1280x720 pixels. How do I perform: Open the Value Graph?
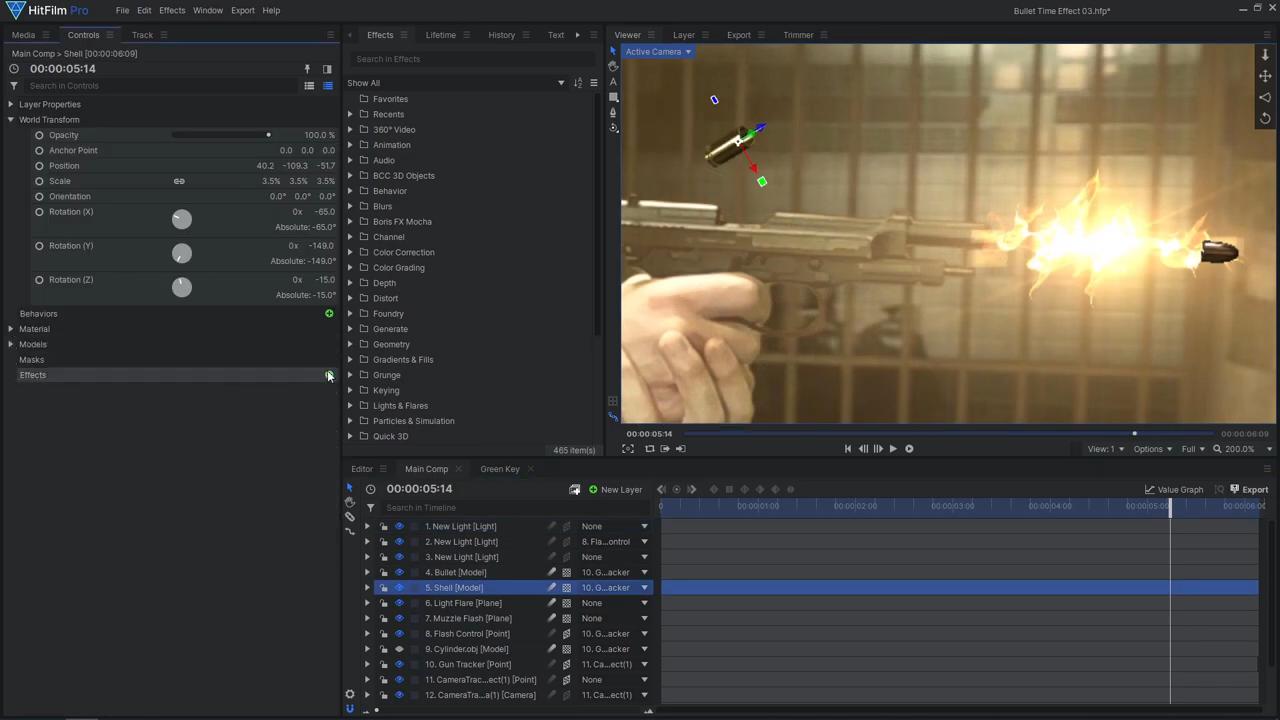coord(1174,490)
